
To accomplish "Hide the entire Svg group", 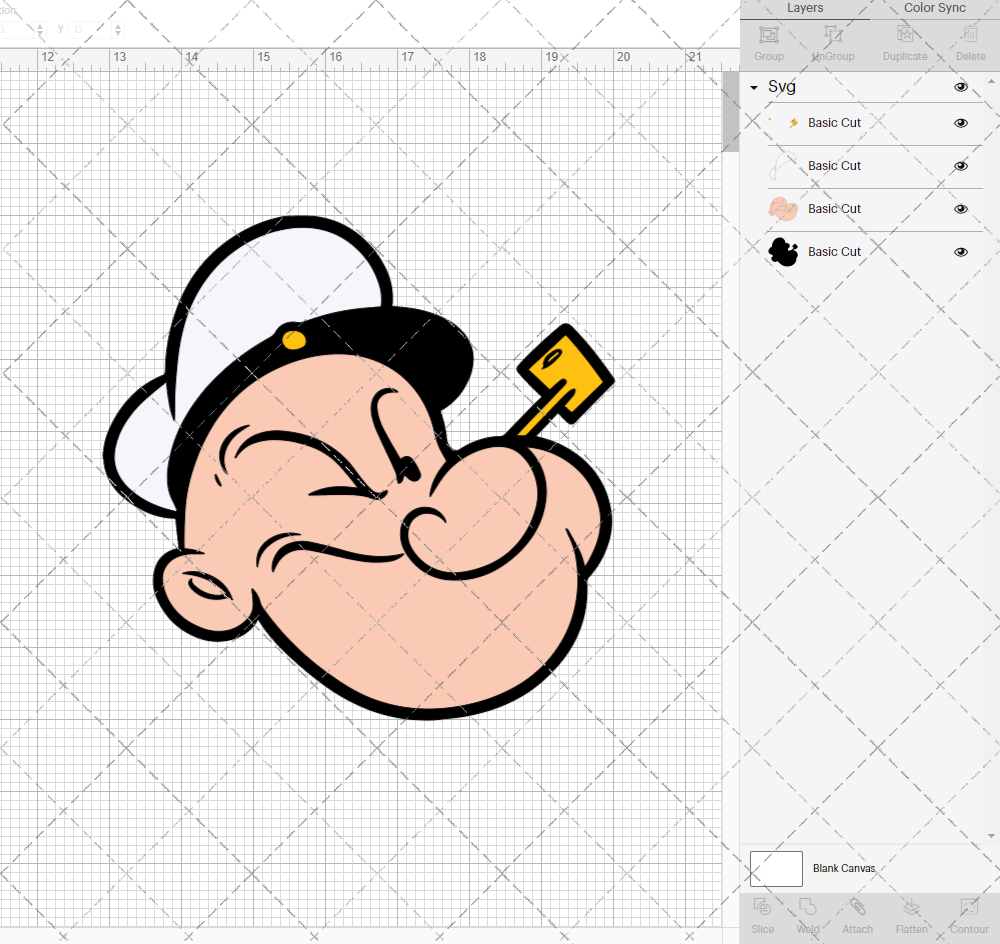I will pyautogui.click(x=960, y=87).
